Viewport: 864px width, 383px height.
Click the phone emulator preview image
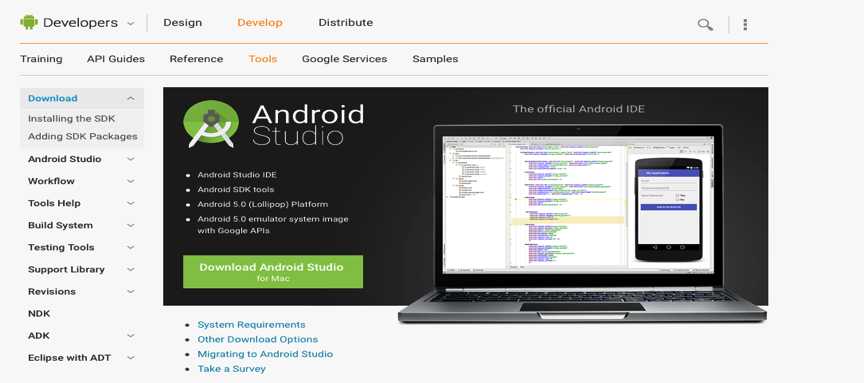pyautogui.click(x=669, y=209)
